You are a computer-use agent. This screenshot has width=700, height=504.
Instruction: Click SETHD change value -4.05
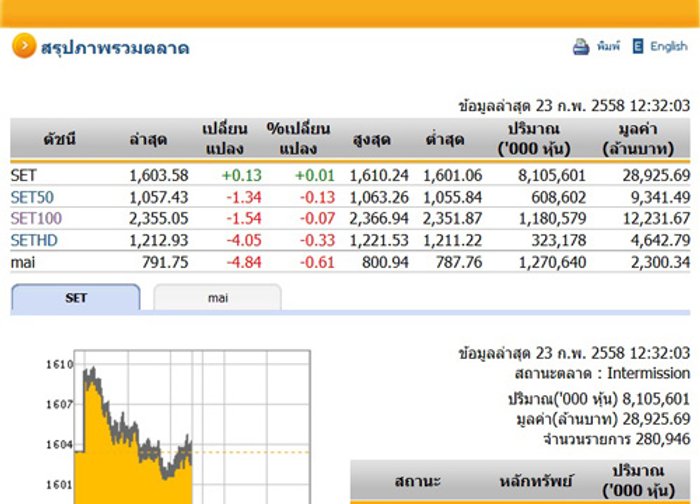[x=244, y=240]
